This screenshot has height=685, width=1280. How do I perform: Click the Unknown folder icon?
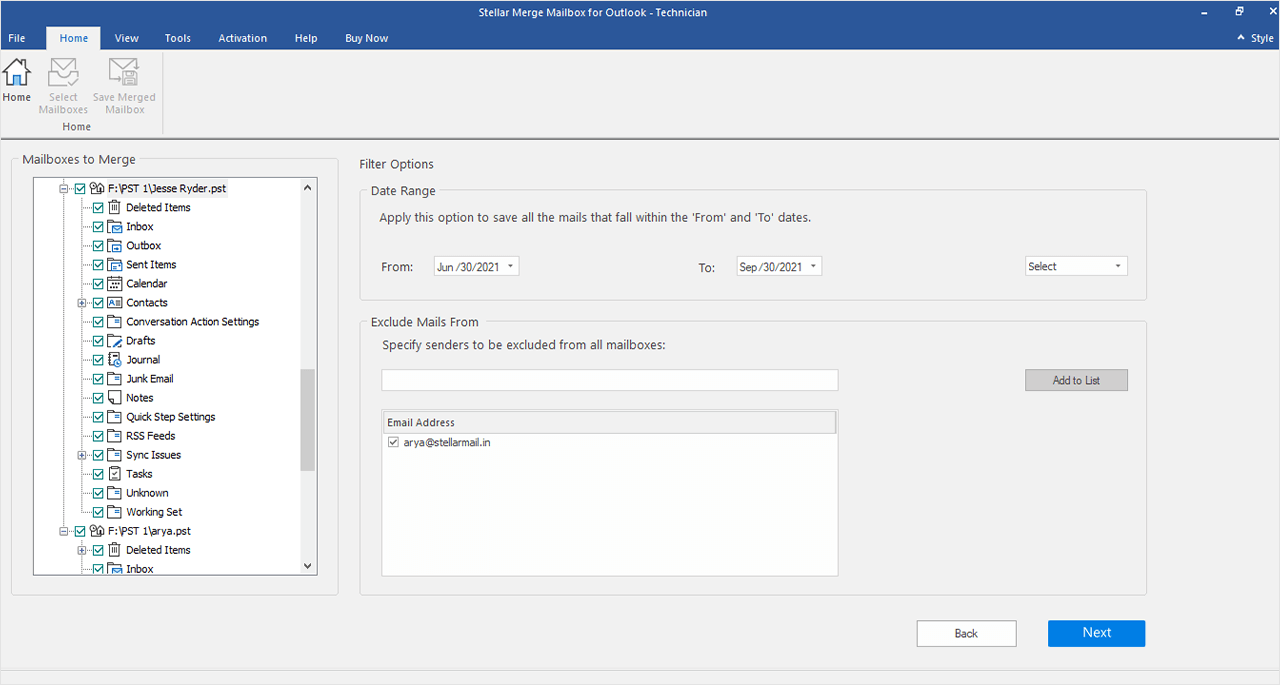click(x=115, y=492)
